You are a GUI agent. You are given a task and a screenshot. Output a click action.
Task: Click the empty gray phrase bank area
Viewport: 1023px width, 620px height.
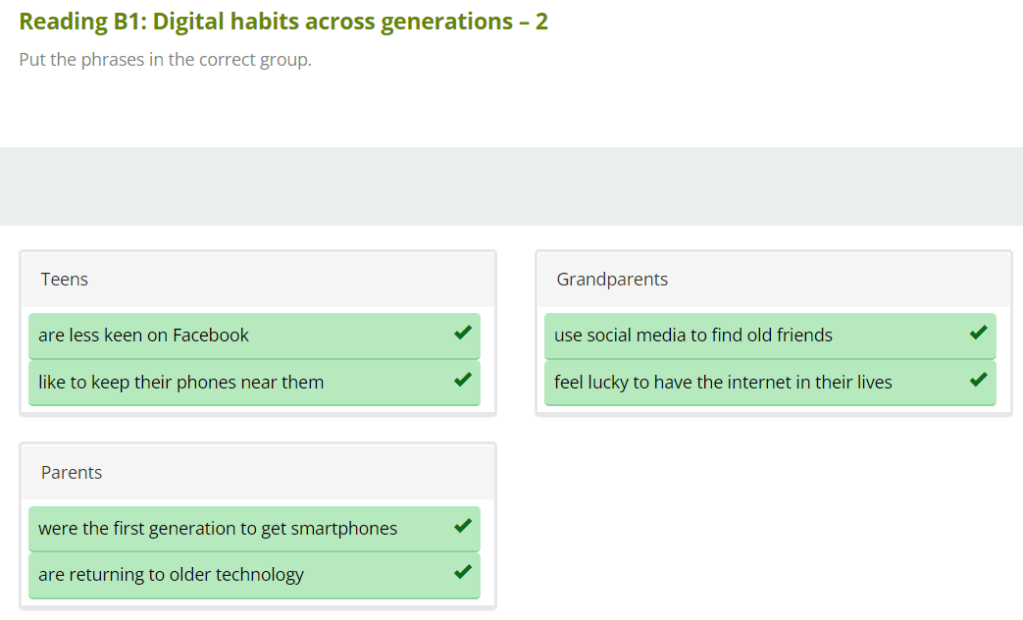point(511,186)
